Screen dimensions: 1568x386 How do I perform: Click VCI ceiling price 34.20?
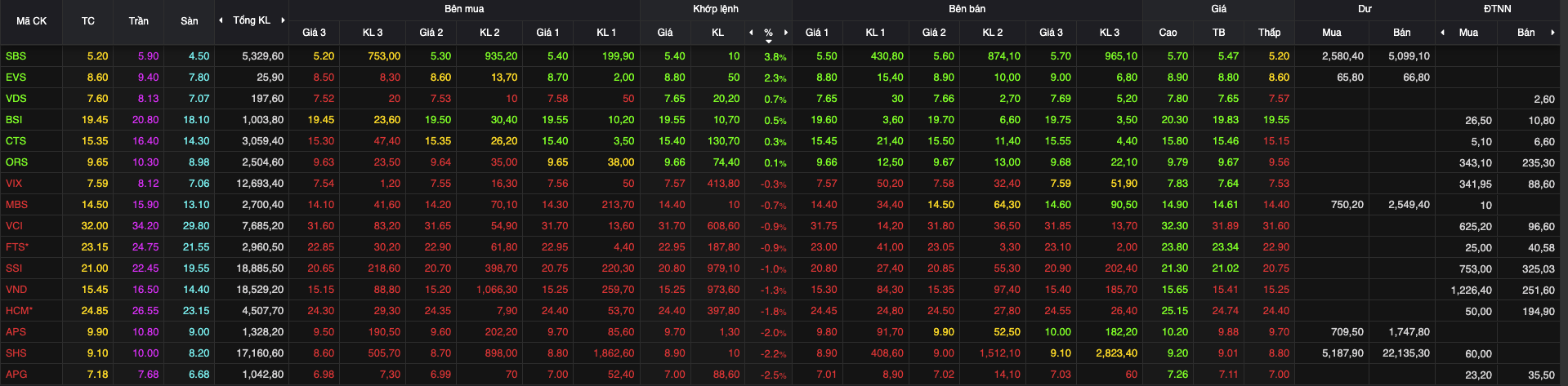coord(145,226)
